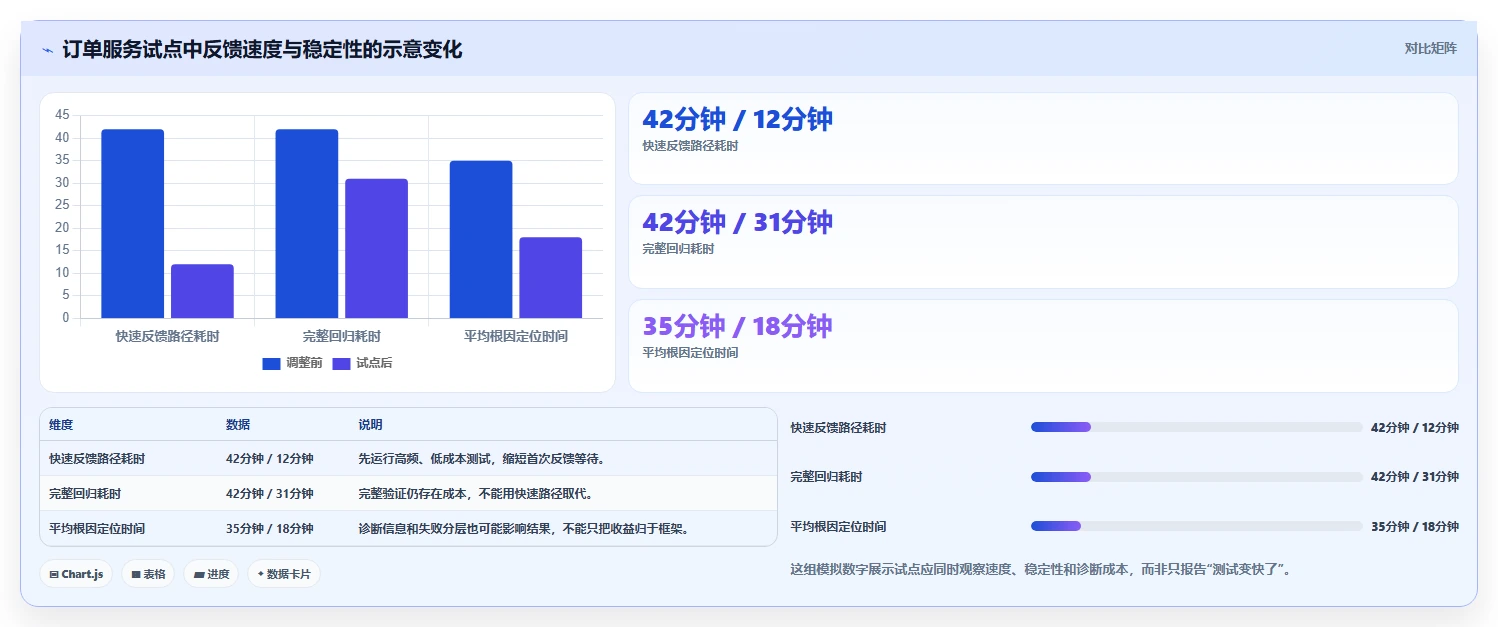Click the 调整前 bar for 快速反馈路径耗时
The height and width of the screenshot is (627, 1498).
point(133,224)
